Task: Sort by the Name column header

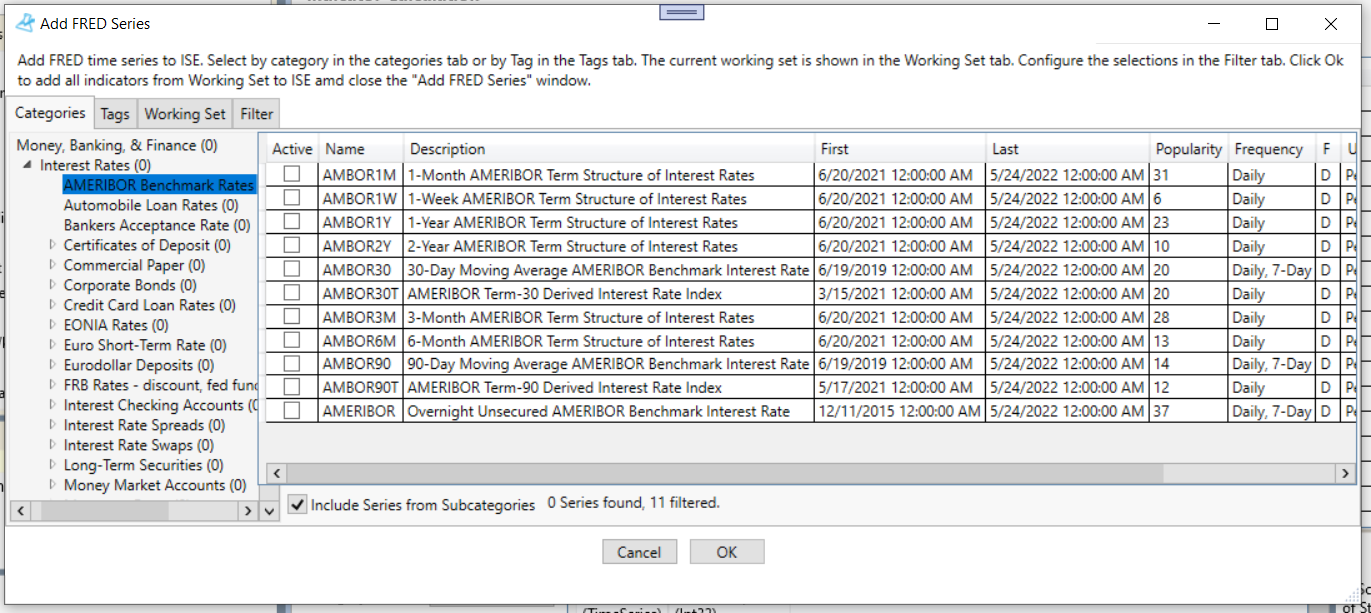Action: click(361, 149)
